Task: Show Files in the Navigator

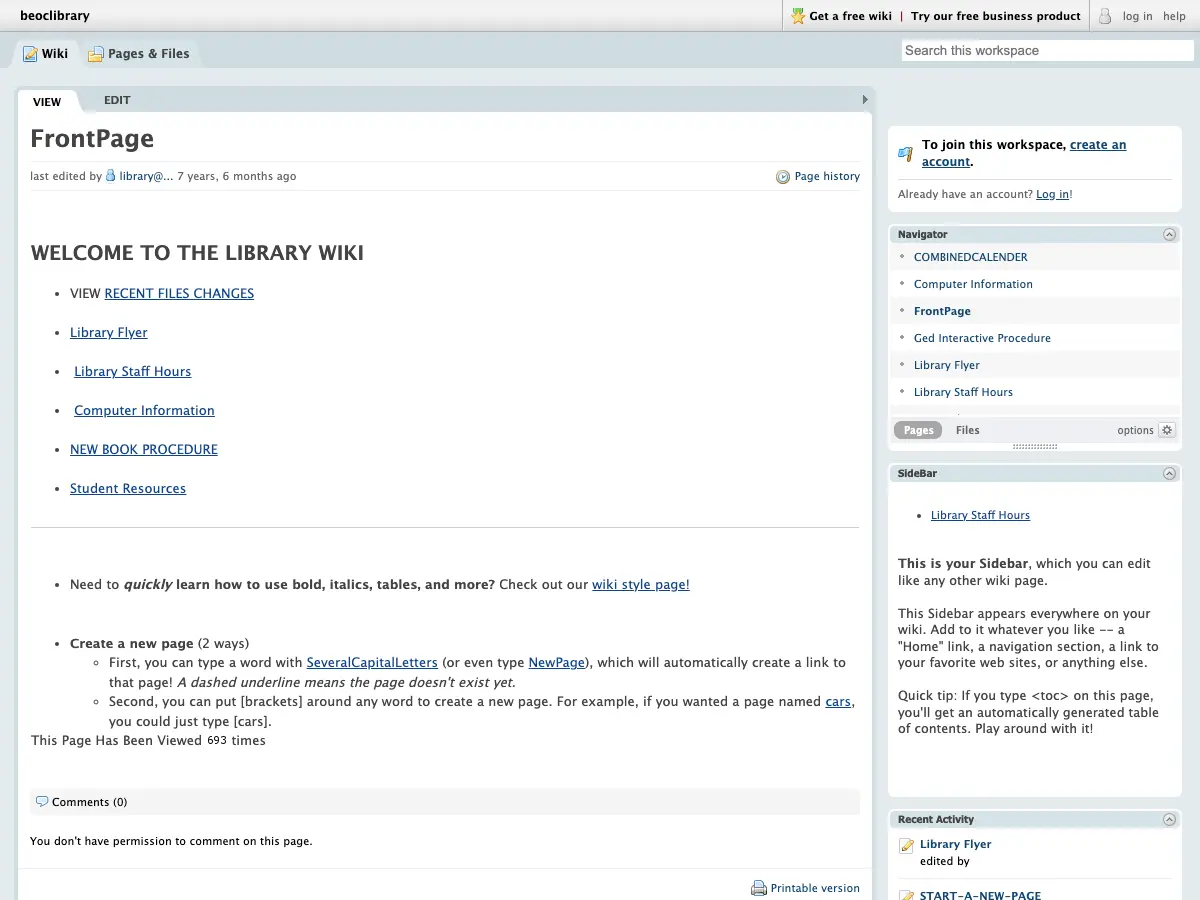Action: (x=967, y=430)
